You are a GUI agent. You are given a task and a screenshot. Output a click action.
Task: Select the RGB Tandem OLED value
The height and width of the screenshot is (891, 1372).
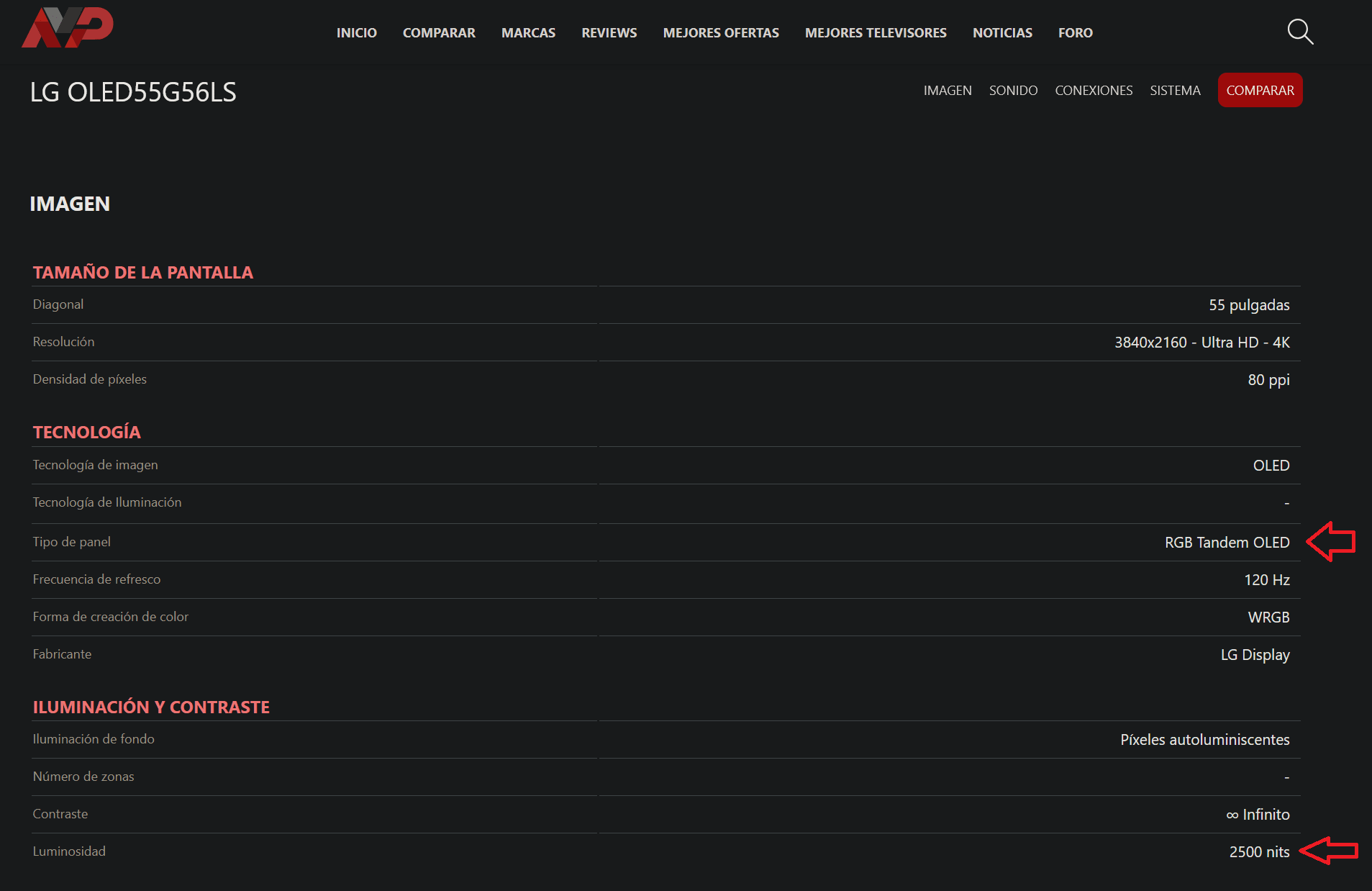pos(1227,543)
